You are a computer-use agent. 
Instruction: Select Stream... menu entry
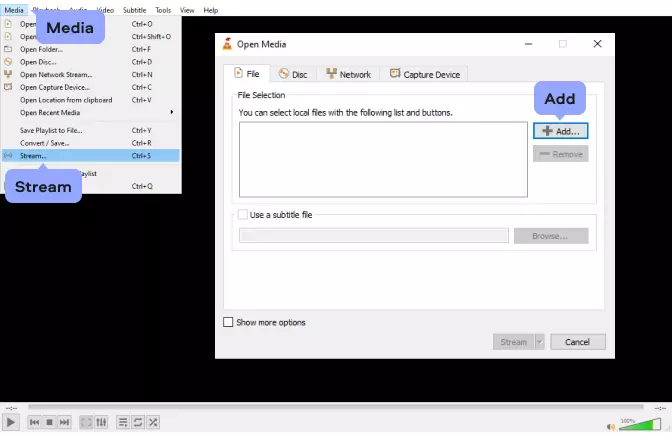tap(91, 156)
